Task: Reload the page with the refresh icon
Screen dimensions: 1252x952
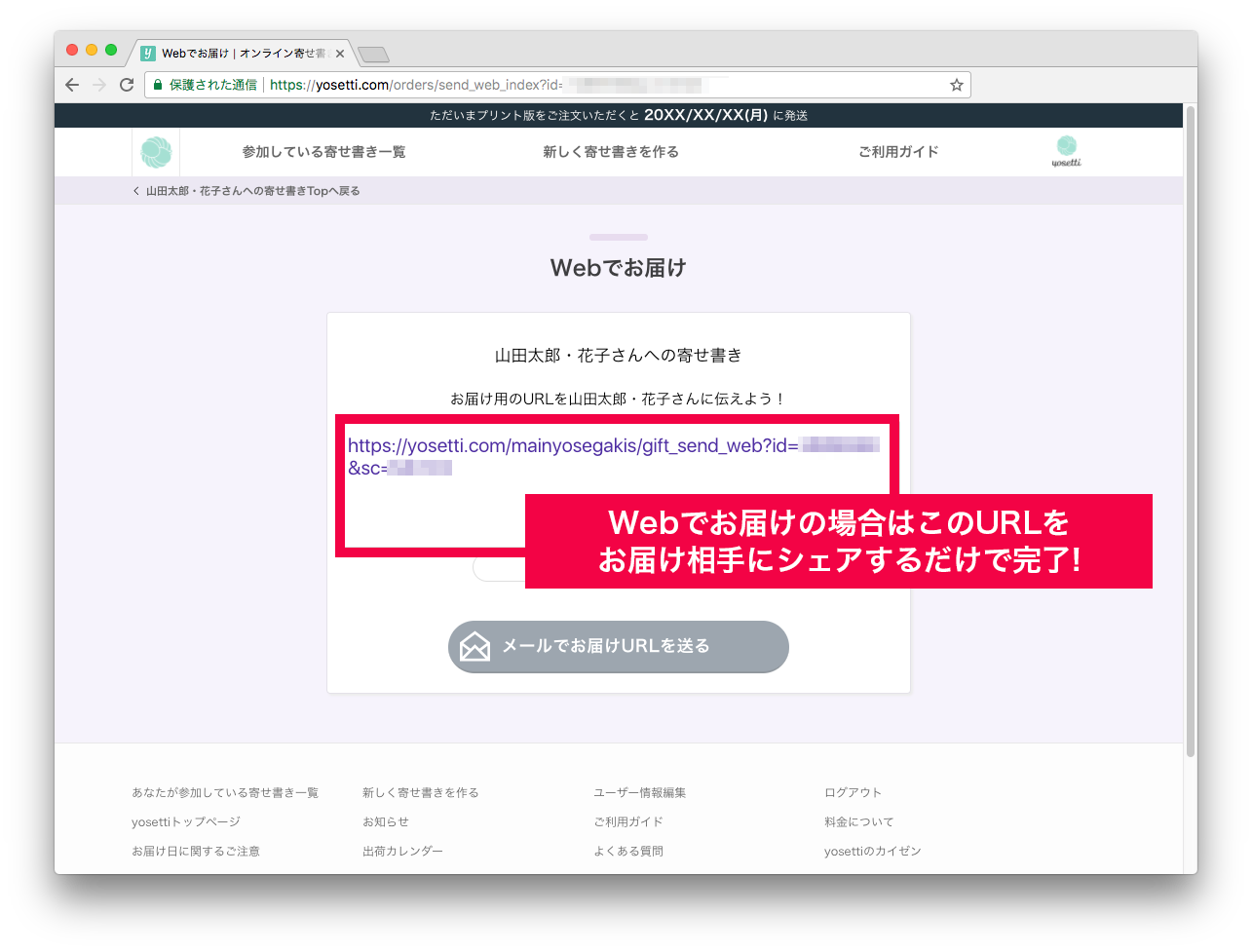Action: point(127,85)
